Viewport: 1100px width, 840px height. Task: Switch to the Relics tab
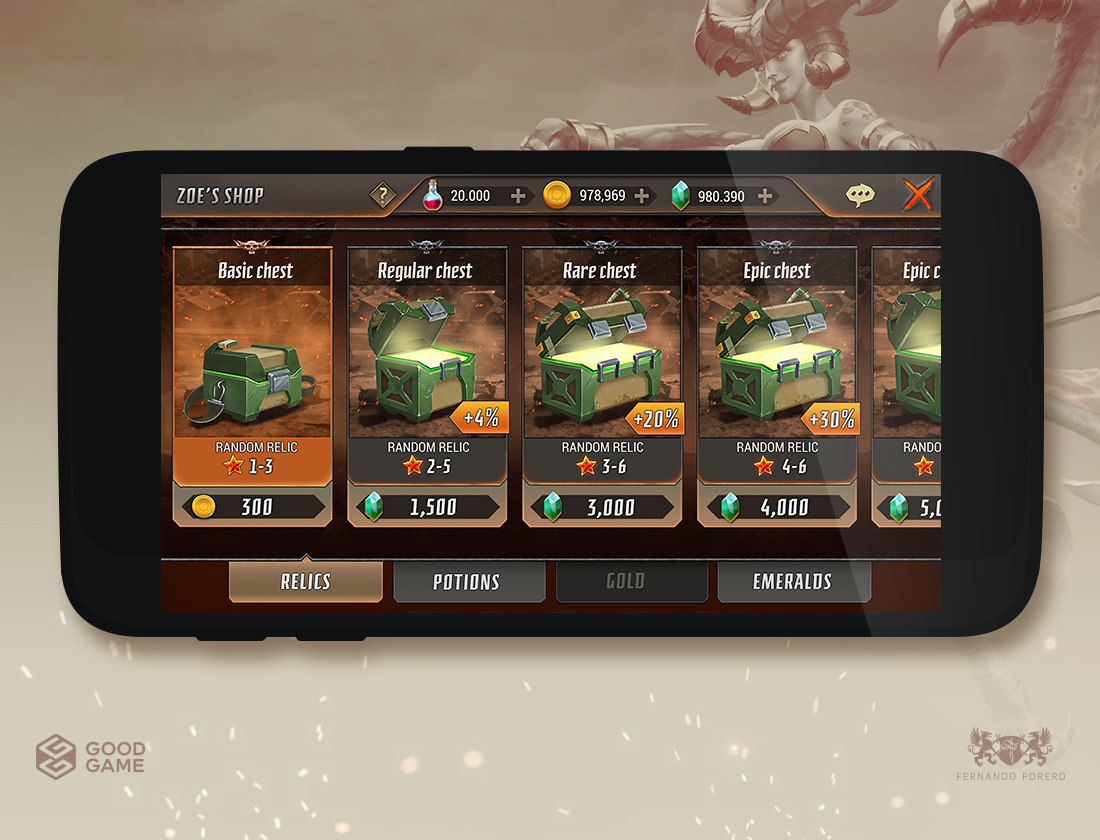click(x=306, y=582)
